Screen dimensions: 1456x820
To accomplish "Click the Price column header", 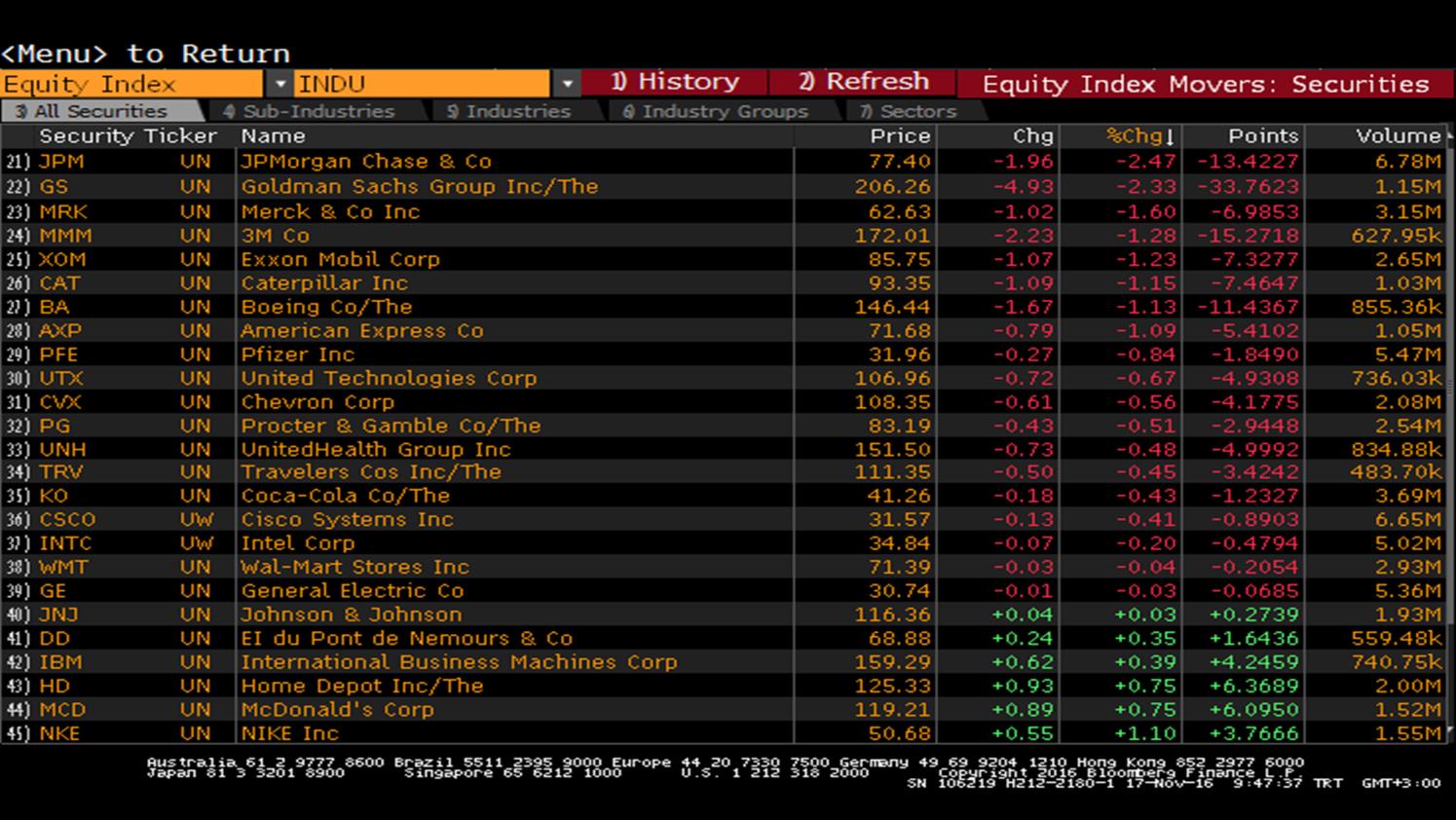I will click(x=900, y=136).
